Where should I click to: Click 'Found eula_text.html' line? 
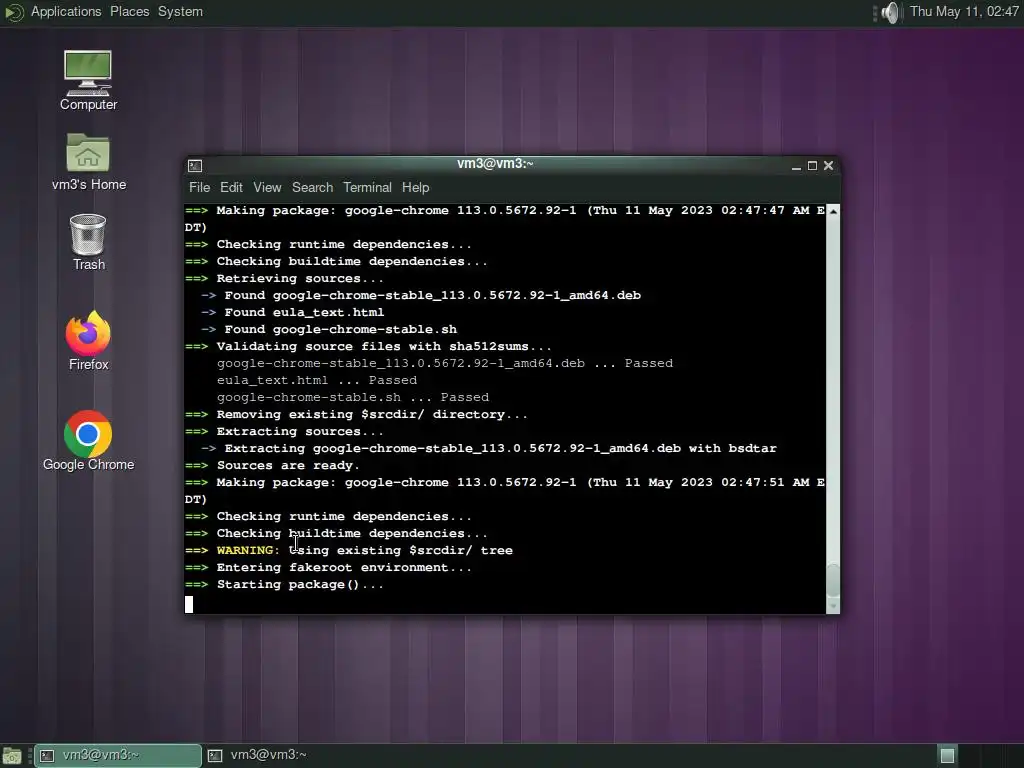pyautogui.click(x=293, y=312)
